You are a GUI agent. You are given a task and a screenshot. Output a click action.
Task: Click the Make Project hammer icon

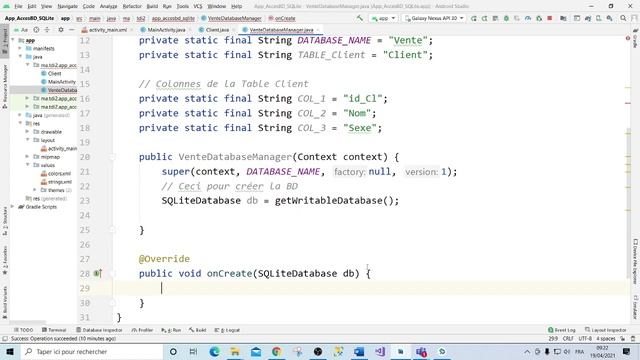(x=360, y=18)
